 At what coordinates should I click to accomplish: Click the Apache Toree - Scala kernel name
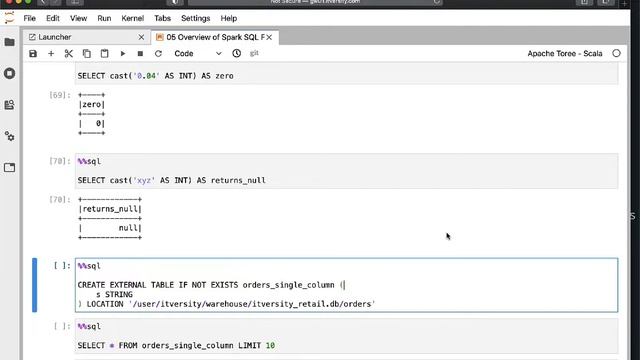565,53
